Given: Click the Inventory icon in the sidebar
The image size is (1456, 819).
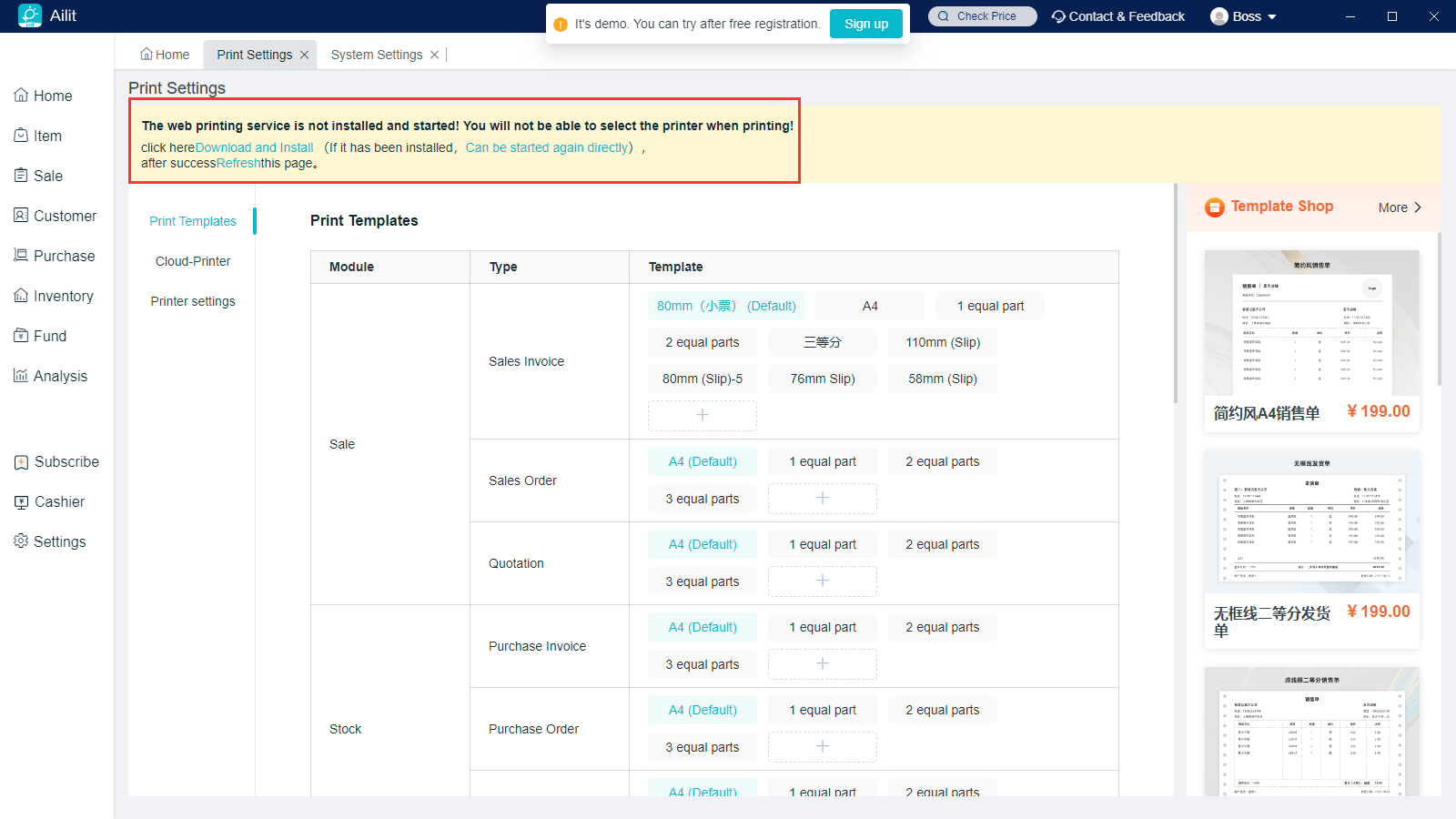Looking at the screenshot, I should (21, 296).
